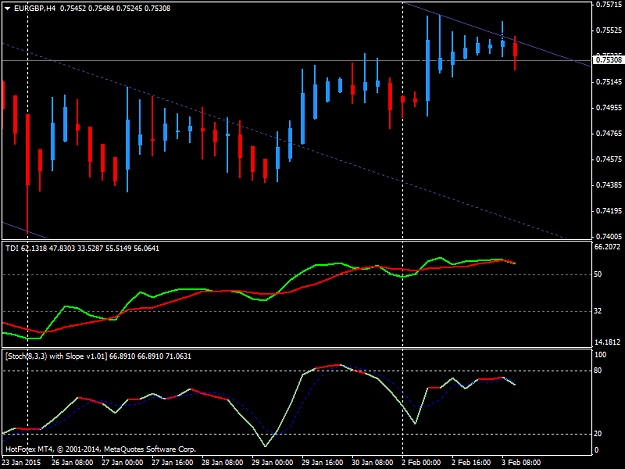Click the stochastic scale 100 label
This screenshot has width=625, height=469.
600,355
